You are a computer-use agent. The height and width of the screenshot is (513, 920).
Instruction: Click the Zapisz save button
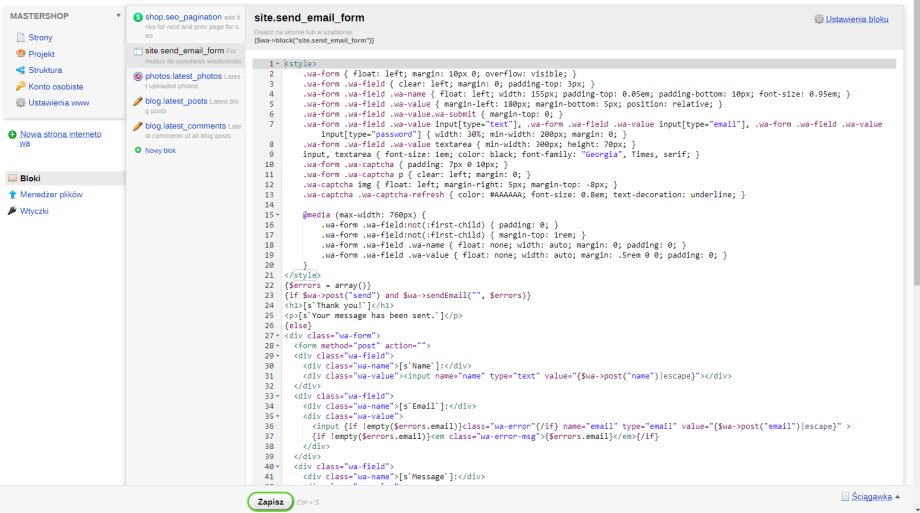[x=270, y=502]
